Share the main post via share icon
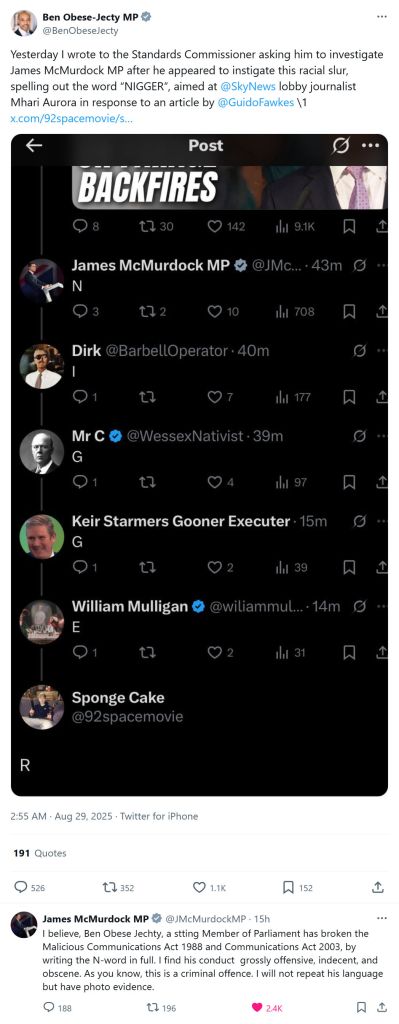399x1024 pixels. [377, 888]
